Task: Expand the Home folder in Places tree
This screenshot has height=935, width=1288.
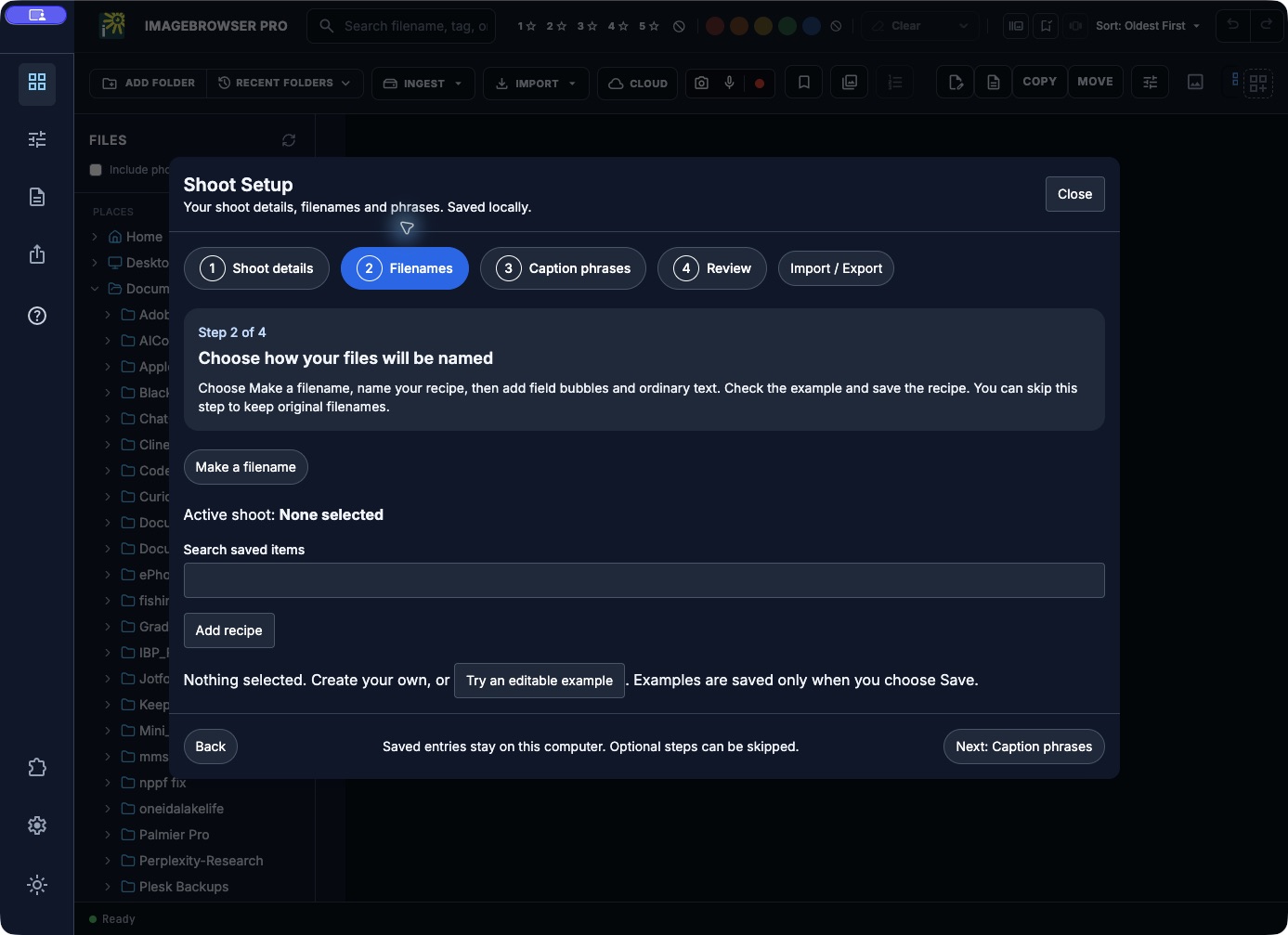Action: click(x=95, y=237)
